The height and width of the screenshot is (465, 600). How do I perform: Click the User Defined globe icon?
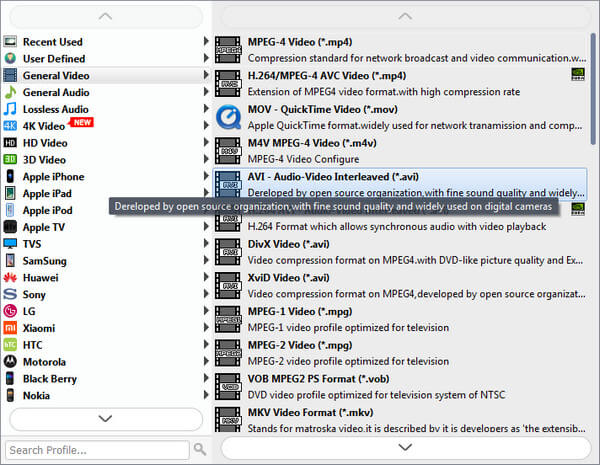10,59
